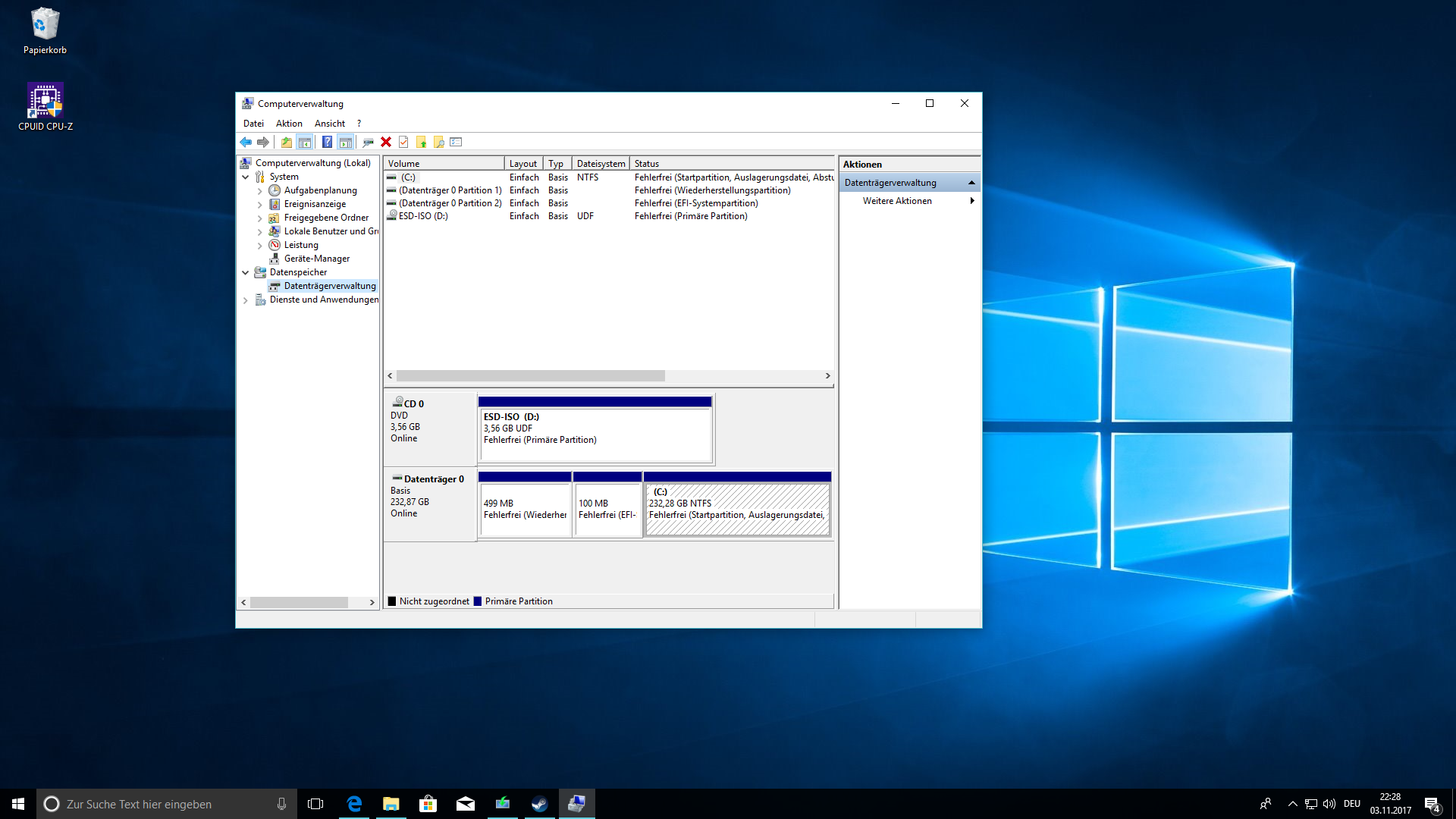Click the folder with magnifier toolbar icon
Screen dimensions: 1456x819
[x=438, y=142]
